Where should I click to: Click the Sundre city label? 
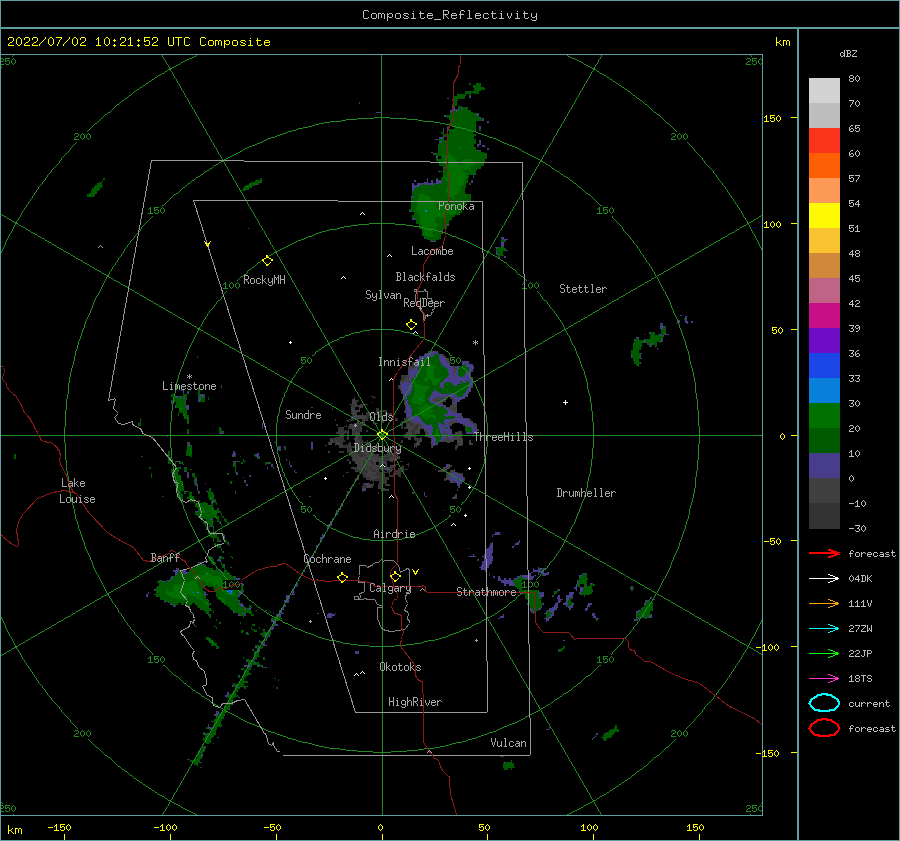coord(303,414)
